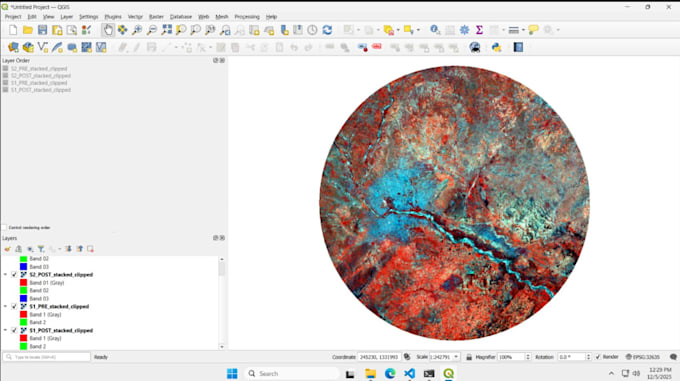Open the Vector menu

135,17
